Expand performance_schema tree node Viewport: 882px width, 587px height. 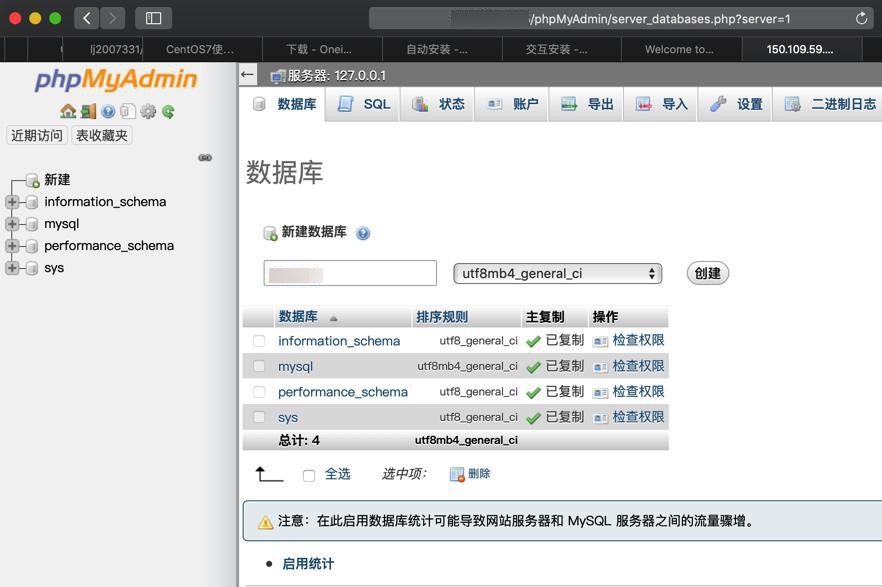pyautogui.click(x=12, y=246)
